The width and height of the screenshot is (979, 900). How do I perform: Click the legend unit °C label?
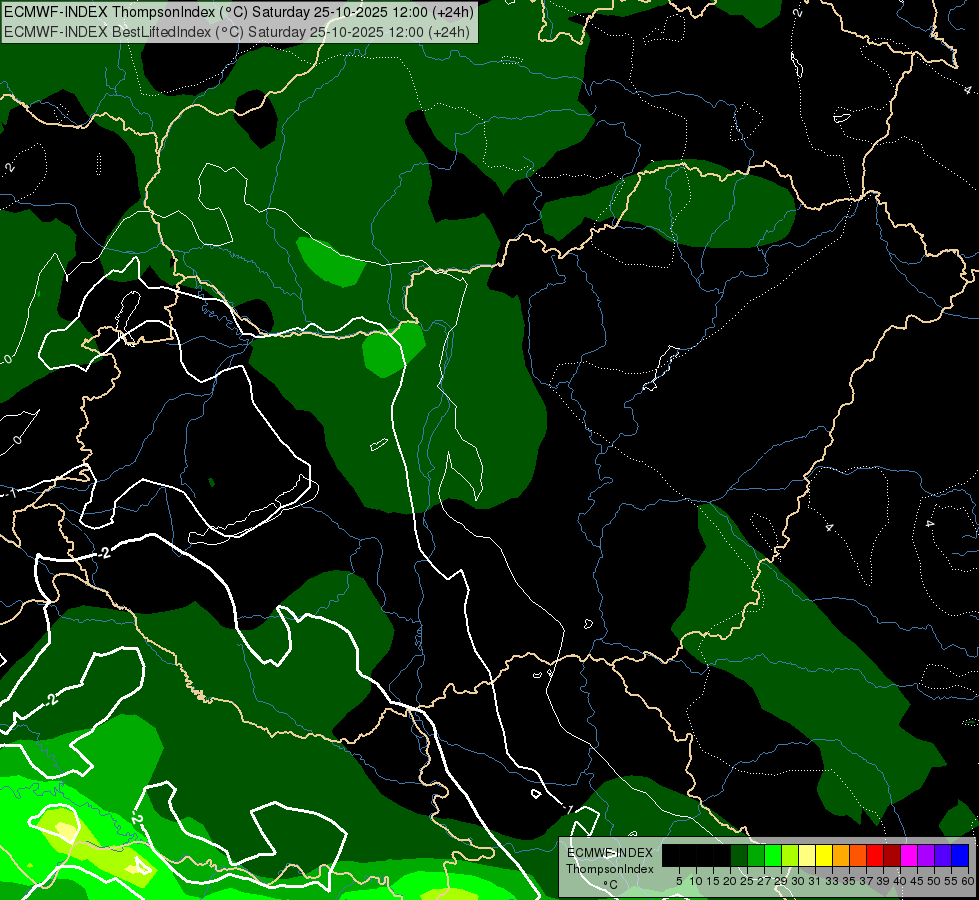[611, 885]
